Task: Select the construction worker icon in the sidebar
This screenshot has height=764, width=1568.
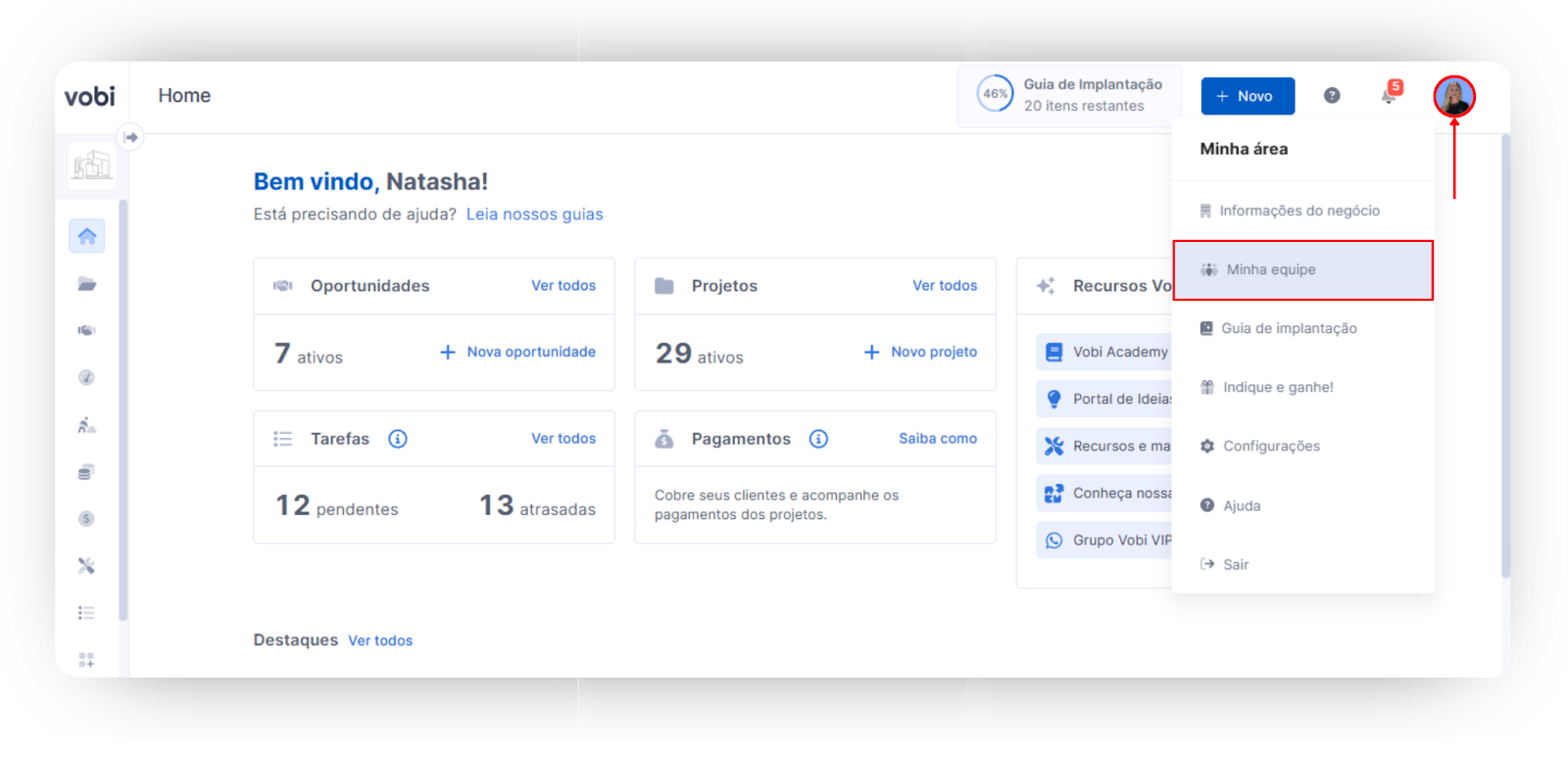Action: [87, 424]
